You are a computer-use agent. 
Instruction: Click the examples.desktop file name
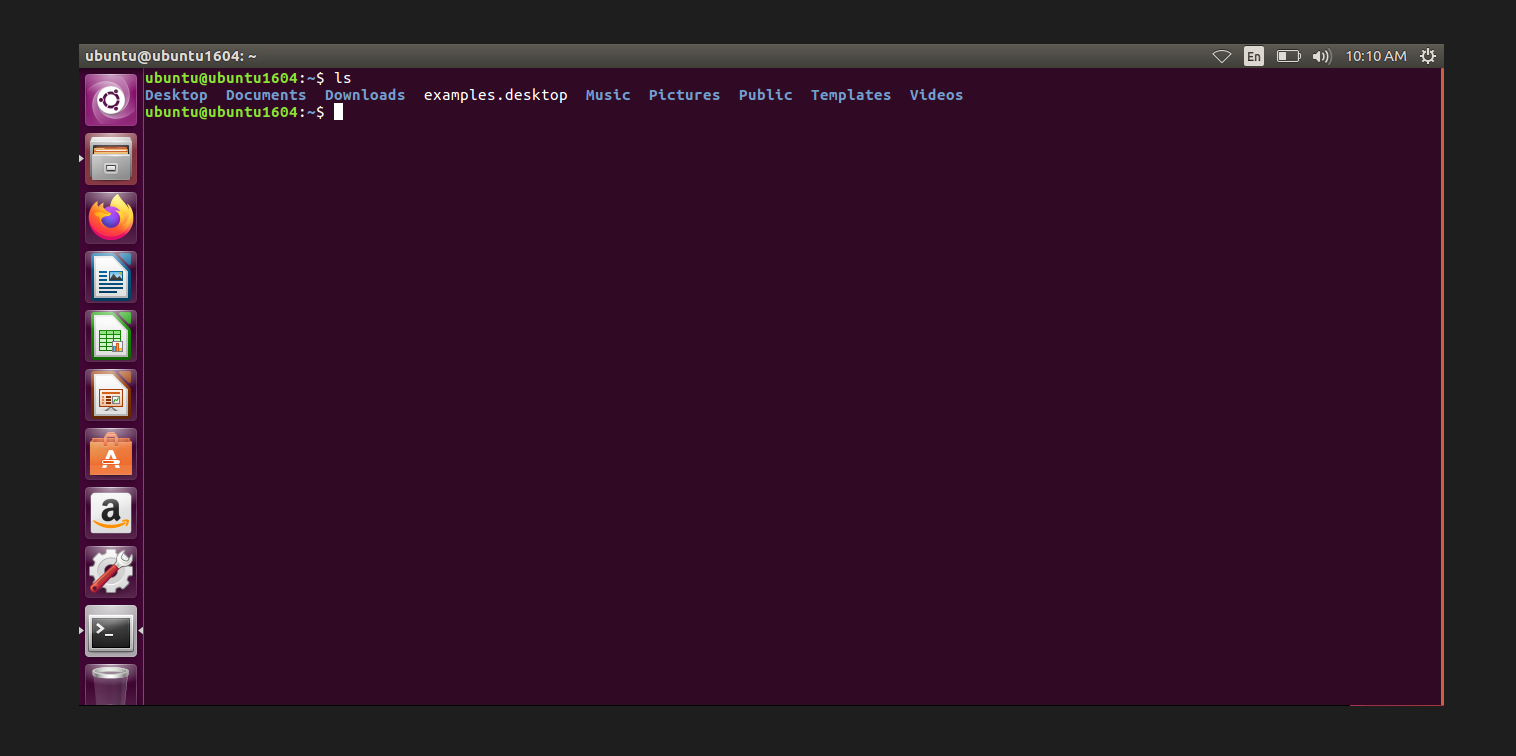click(x=496, y=95)
